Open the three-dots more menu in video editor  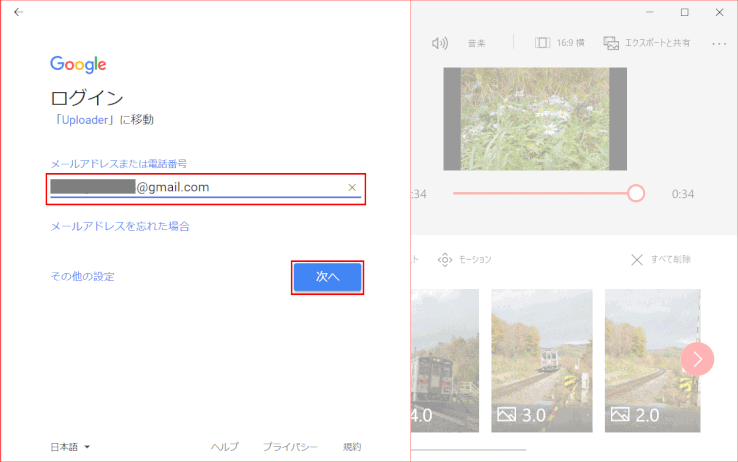pyautogui.click(x=719, y=44)
